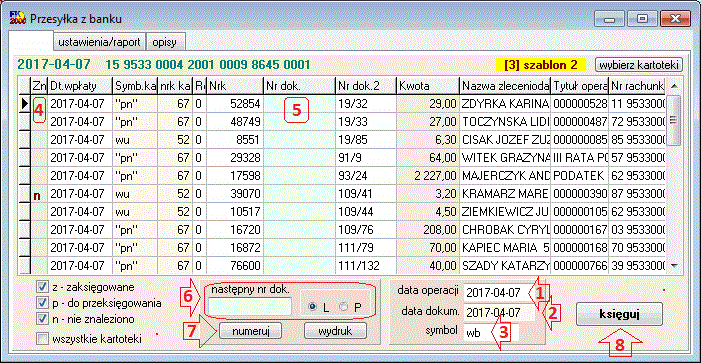Screen dimensions: 701x363
Task: Select the cell ZIEMKIEWICZ JU
Action: 505,212
